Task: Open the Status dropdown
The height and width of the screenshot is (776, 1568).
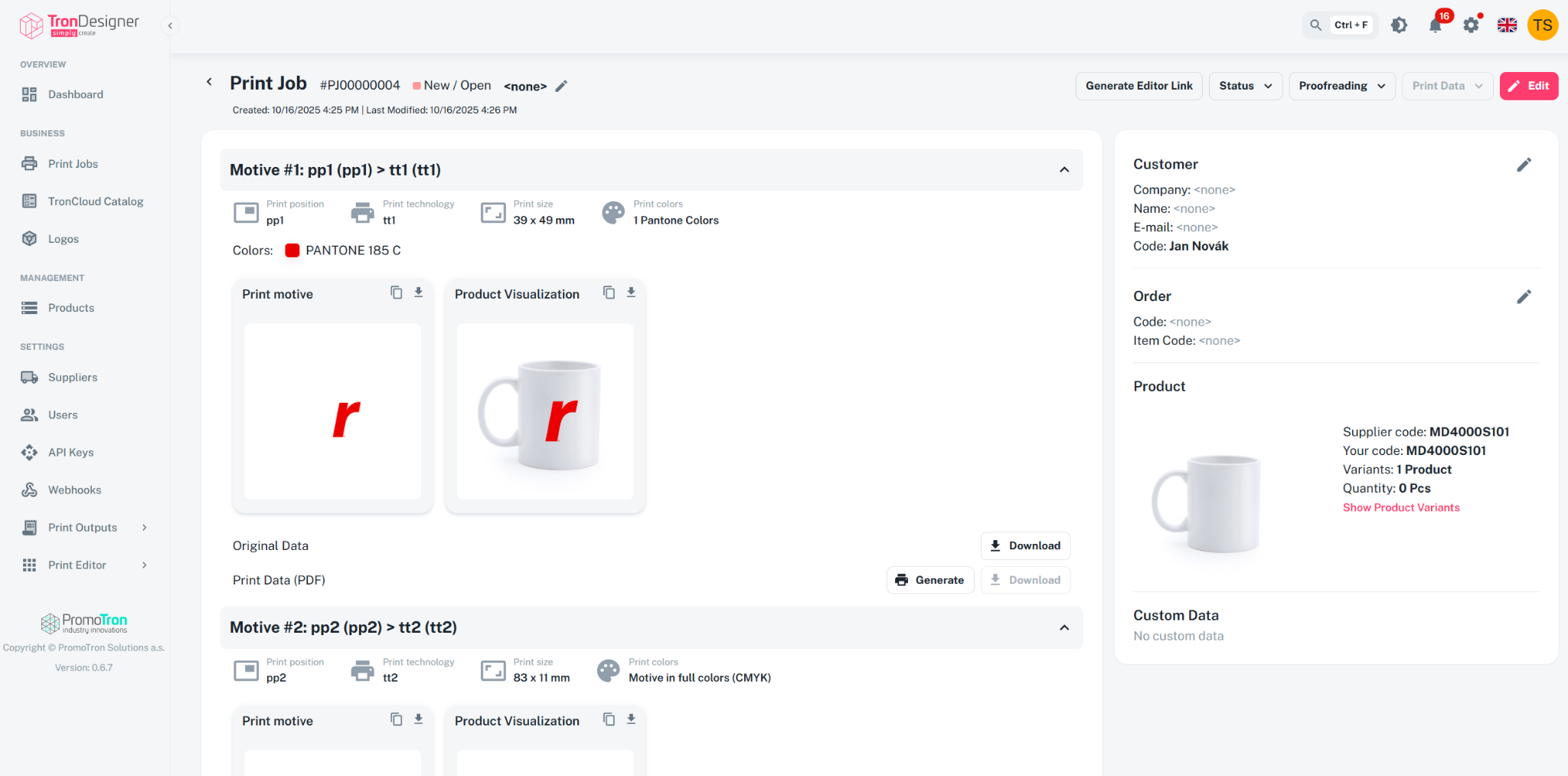Action: coord(1246,86)
